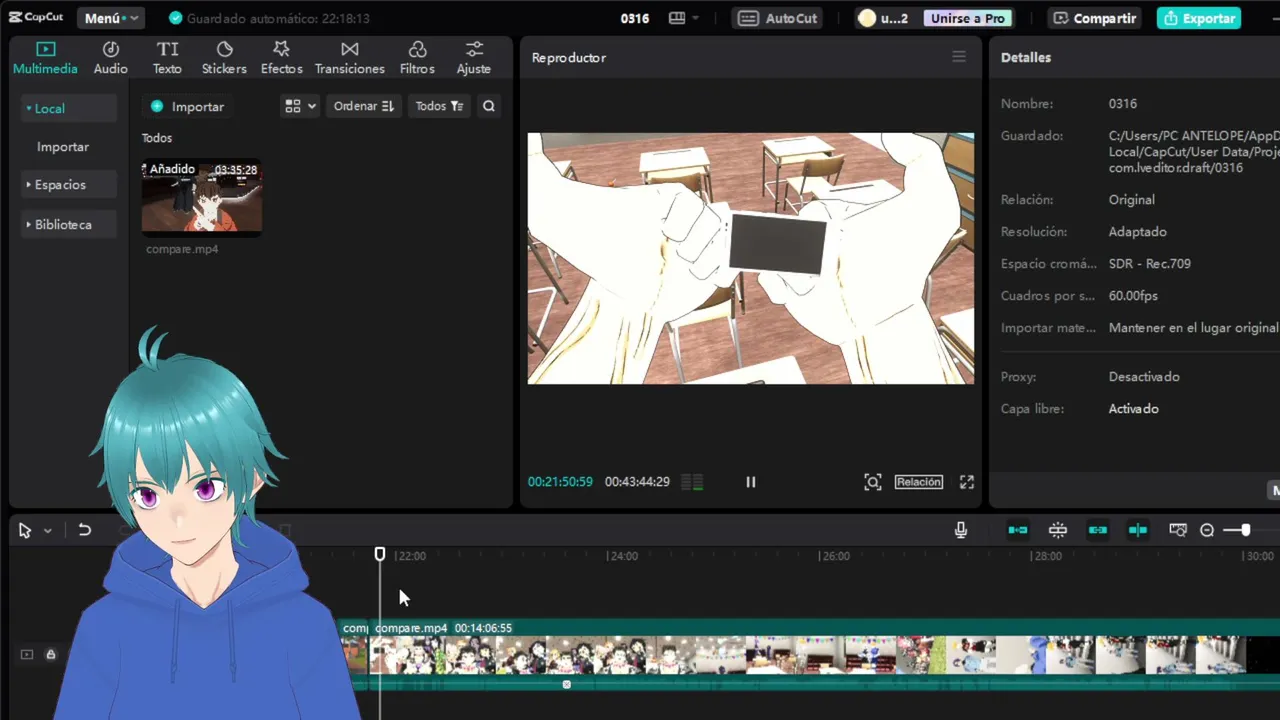Select Importar in the sidebar
Viewport: 1280px width, 720px height.
click(x=63, y=146)
